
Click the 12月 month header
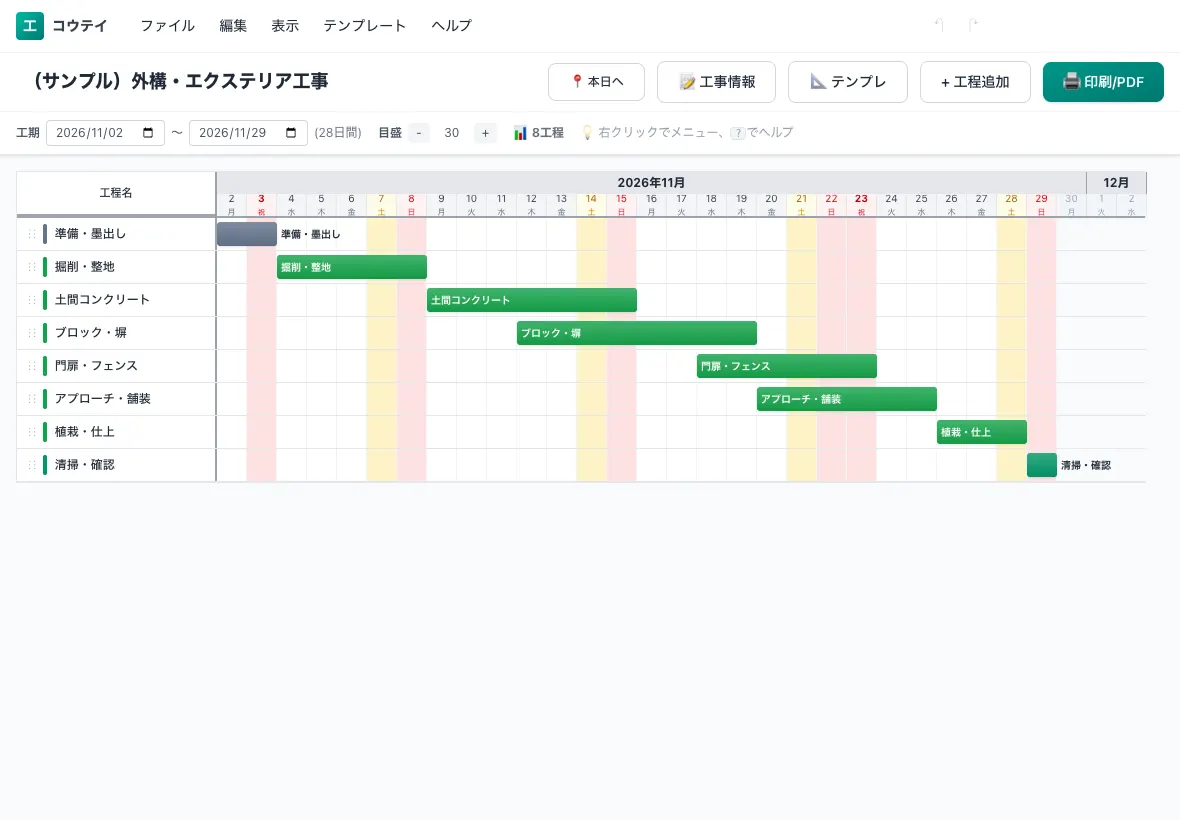click(x=1116, y=182)
